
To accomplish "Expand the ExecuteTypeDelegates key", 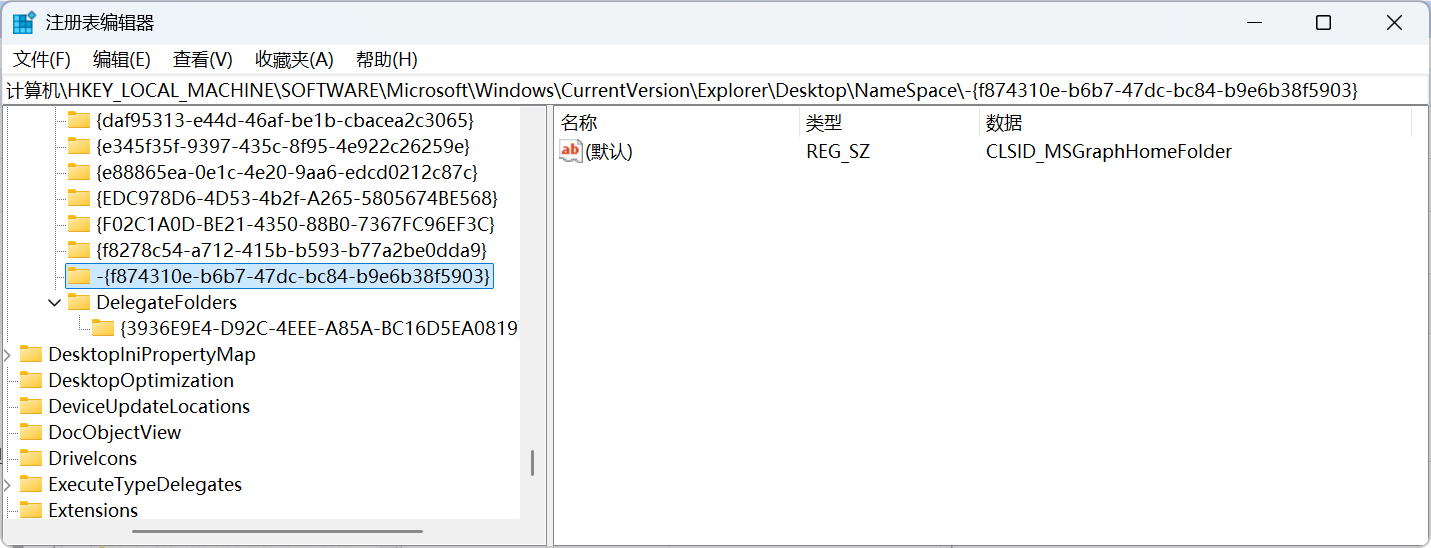I will coord(9,484).
